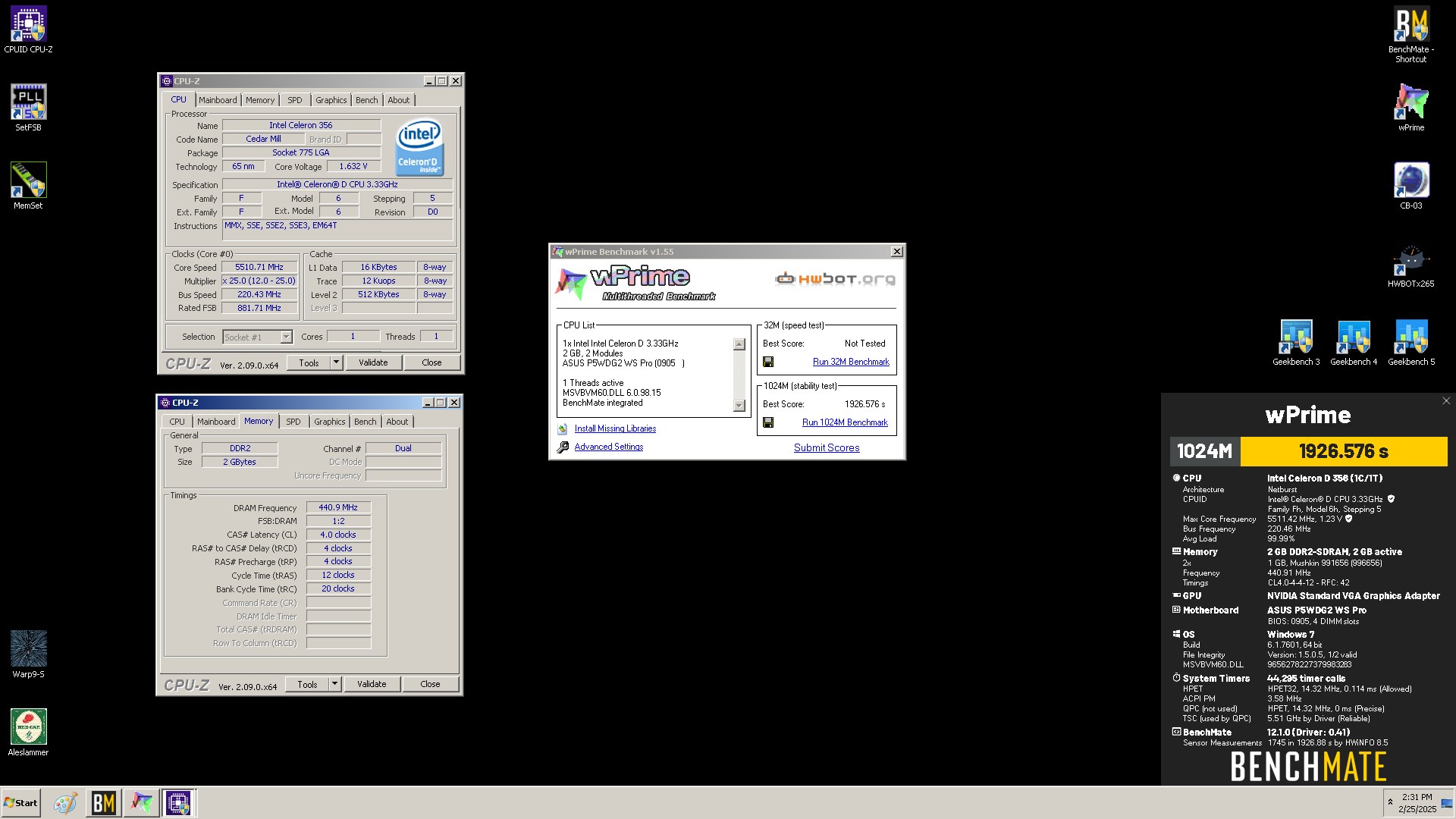Click the DRAM Frequency value 440.9 MHz
The width and height of the screenshot is (1456, 819).
(x=338, y=508)
